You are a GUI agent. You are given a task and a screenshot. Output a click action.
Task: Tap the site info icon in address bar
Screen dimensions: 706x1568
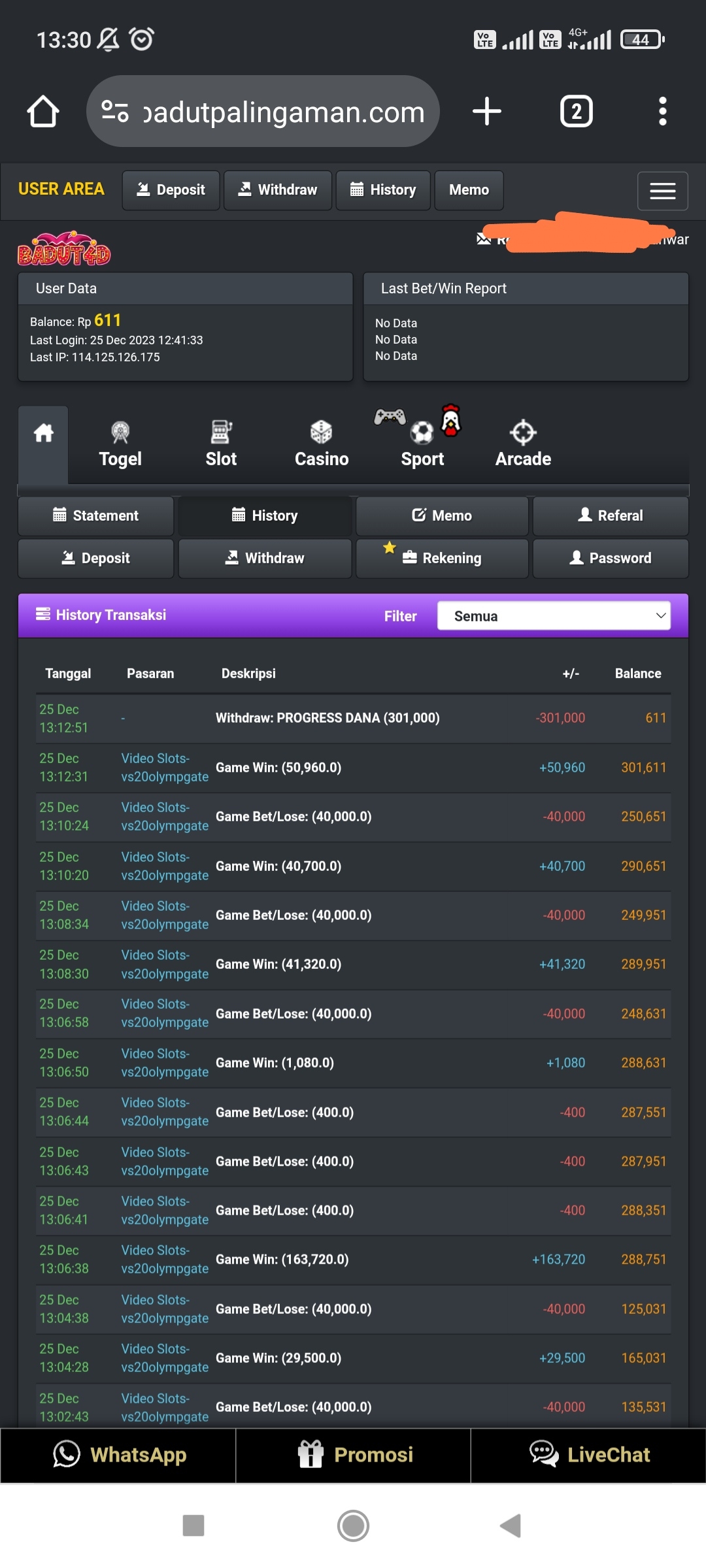pyautogui.click(x=115, y=112)
